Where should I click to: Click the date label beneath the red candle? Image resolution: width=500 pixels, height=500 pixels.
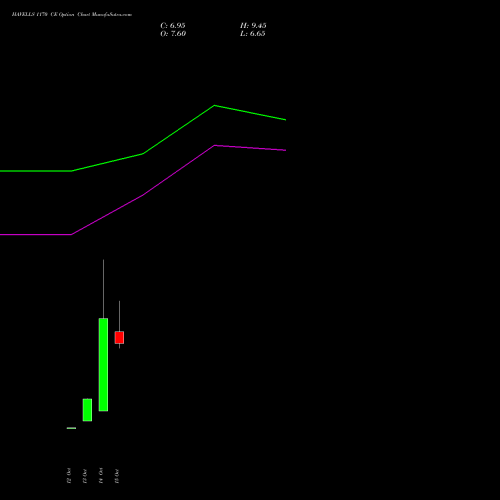(117, 476)
